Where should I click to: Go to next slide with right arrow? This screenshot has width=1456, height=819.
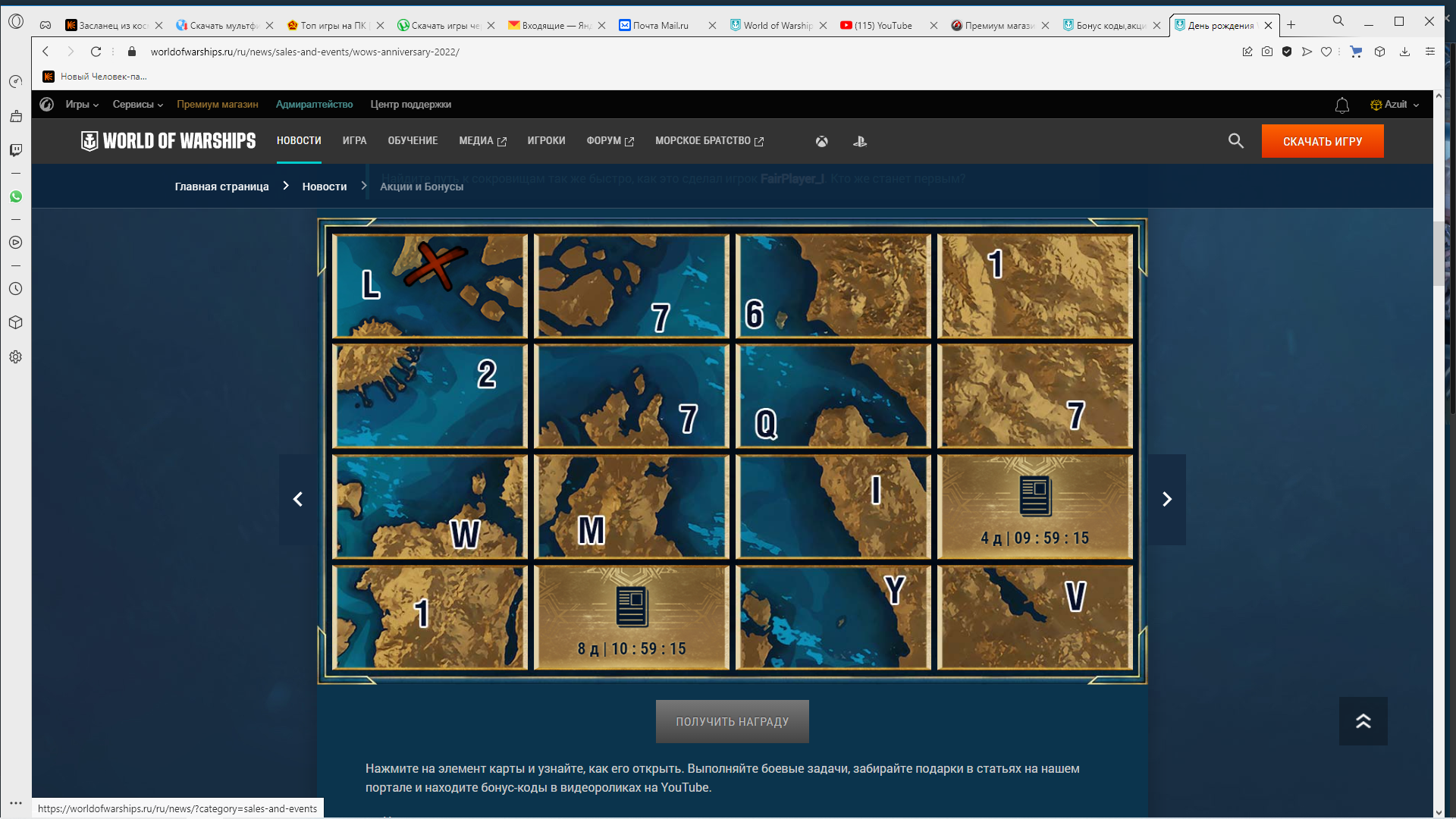(1167, 499)
